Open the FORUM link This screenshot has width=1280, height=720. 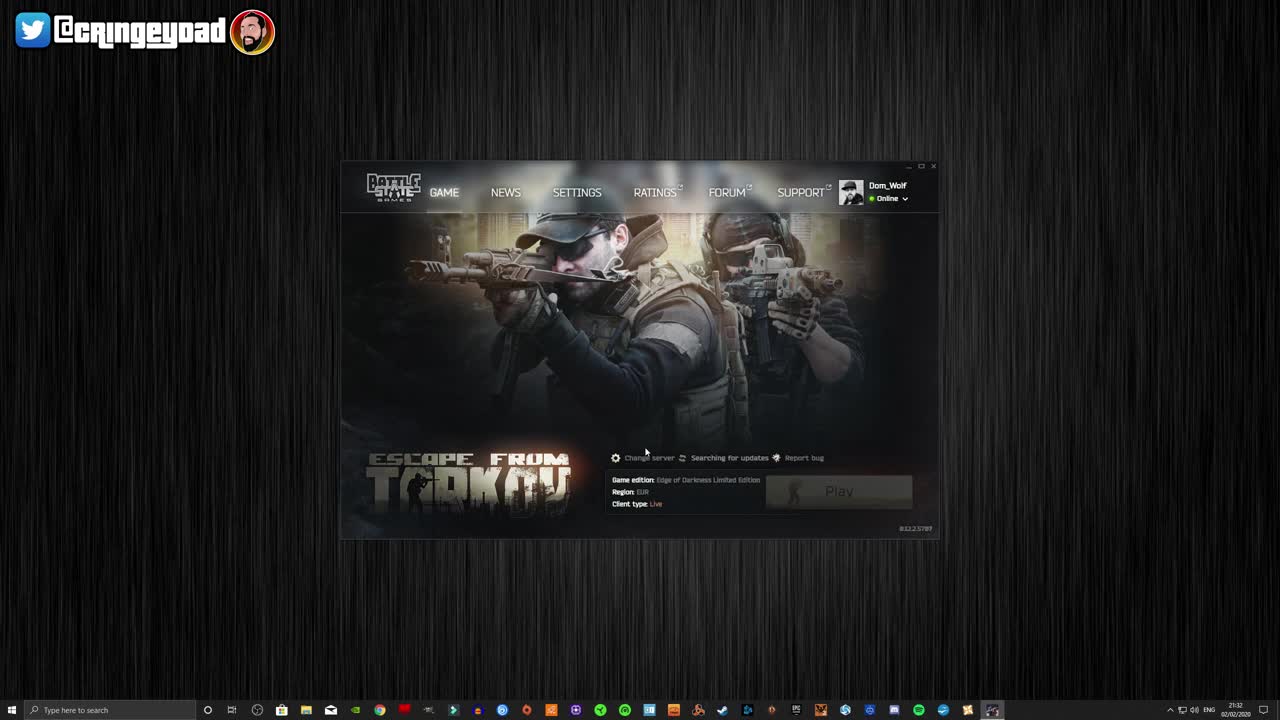[728, 192]
